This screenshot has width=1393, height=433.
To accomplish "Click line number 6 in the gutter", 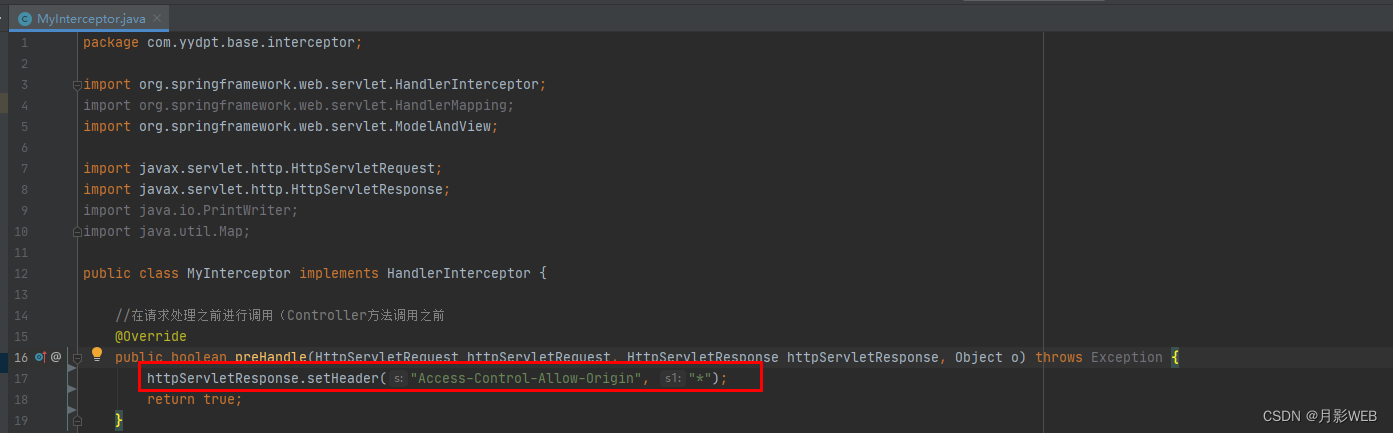I will [24, 147].
